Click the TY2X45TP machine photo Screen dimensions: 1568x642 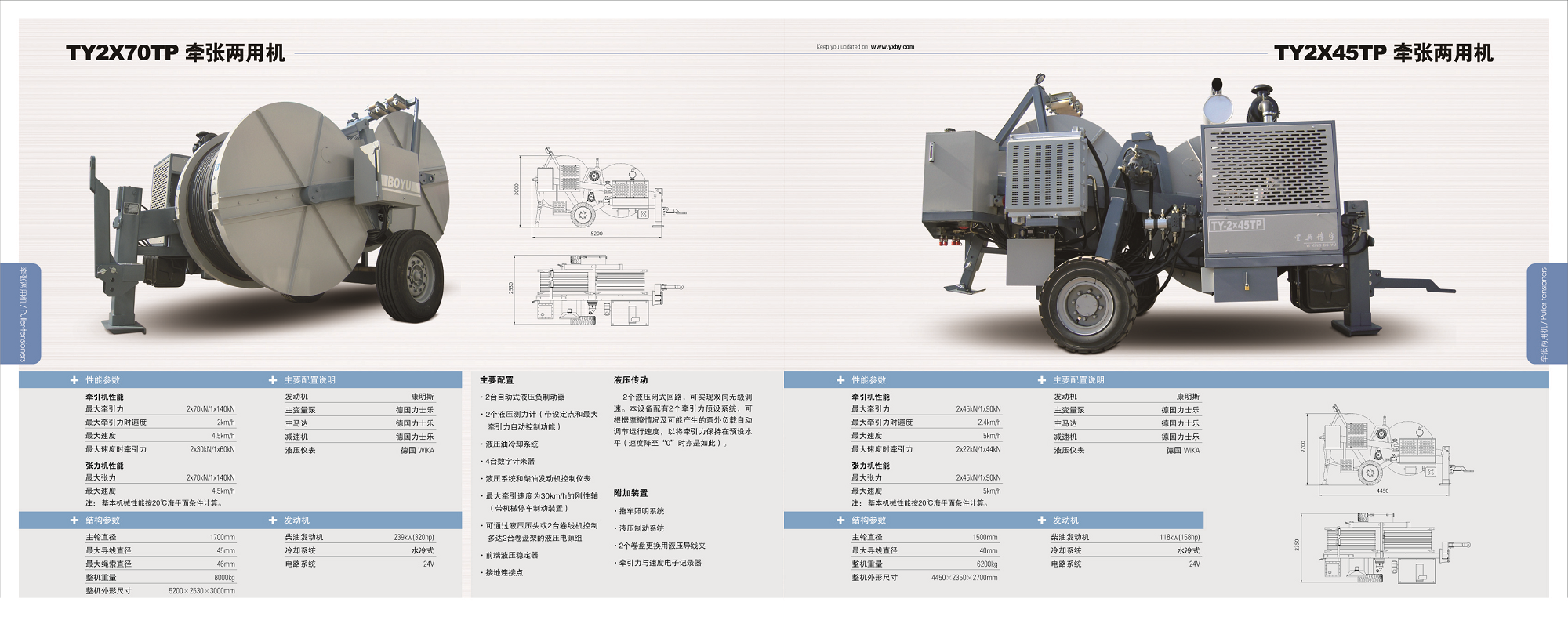point(1188,212)
